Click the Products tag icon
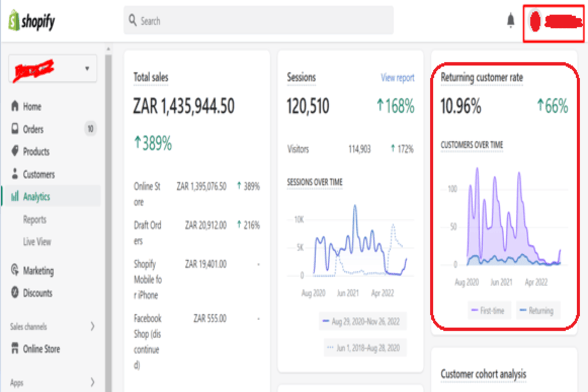 click(15, 151)
